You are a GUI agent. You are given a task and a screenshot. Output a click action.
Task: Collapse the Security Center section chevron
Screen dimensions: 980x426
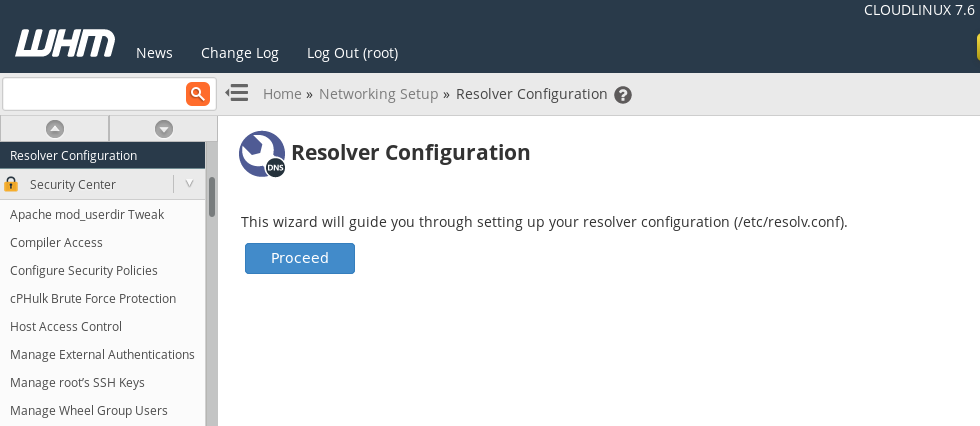click(x=189, y=184)
